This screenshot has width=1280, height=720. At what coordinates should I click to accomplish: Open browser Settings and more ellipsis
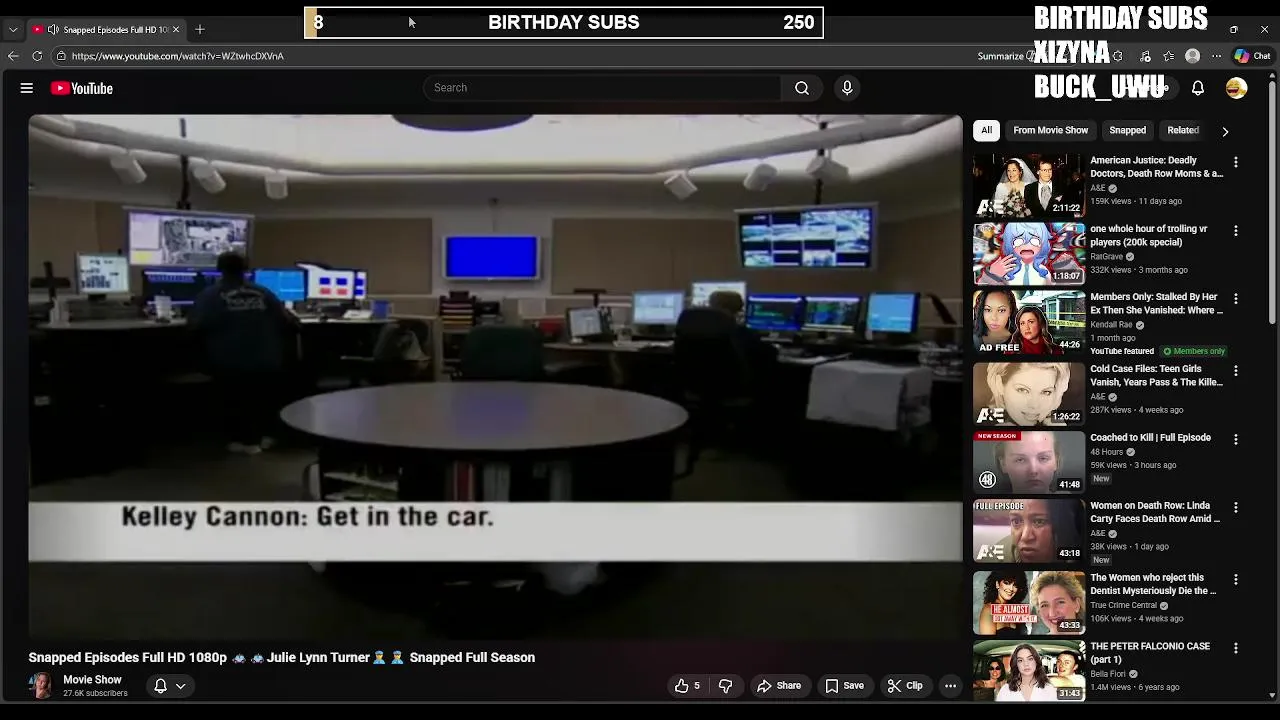(1216, 56)
